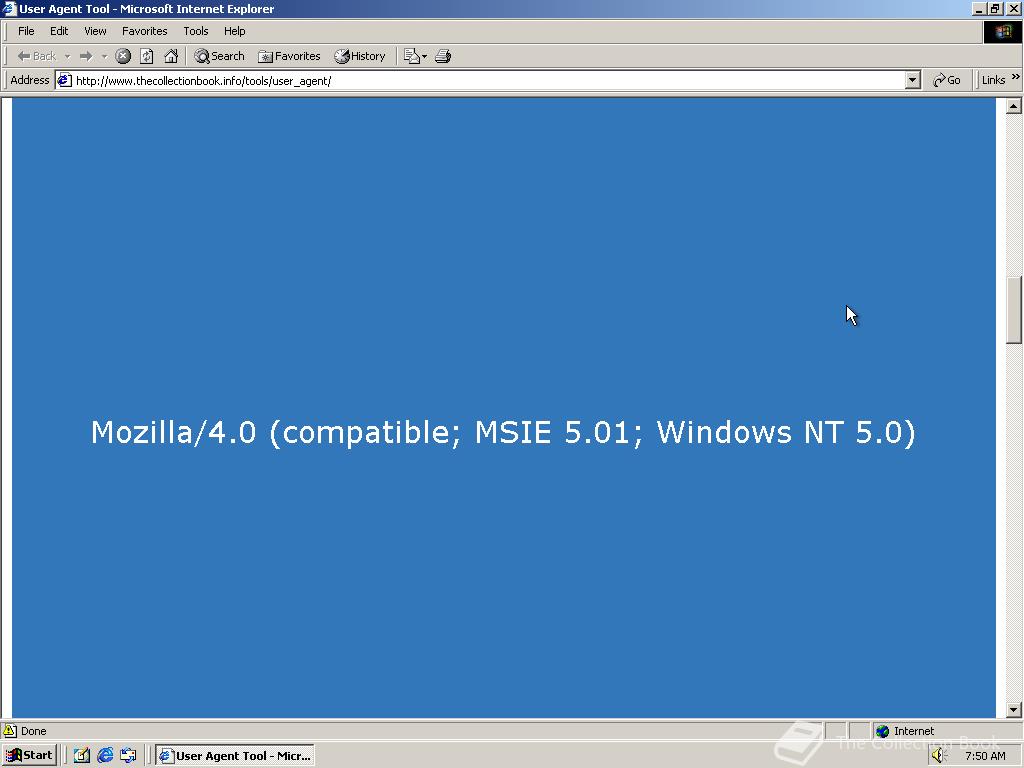Viewport: 1024px width, 768px height.
Task: Select User Agent Tool taskbar button
Action: (235, 756)
